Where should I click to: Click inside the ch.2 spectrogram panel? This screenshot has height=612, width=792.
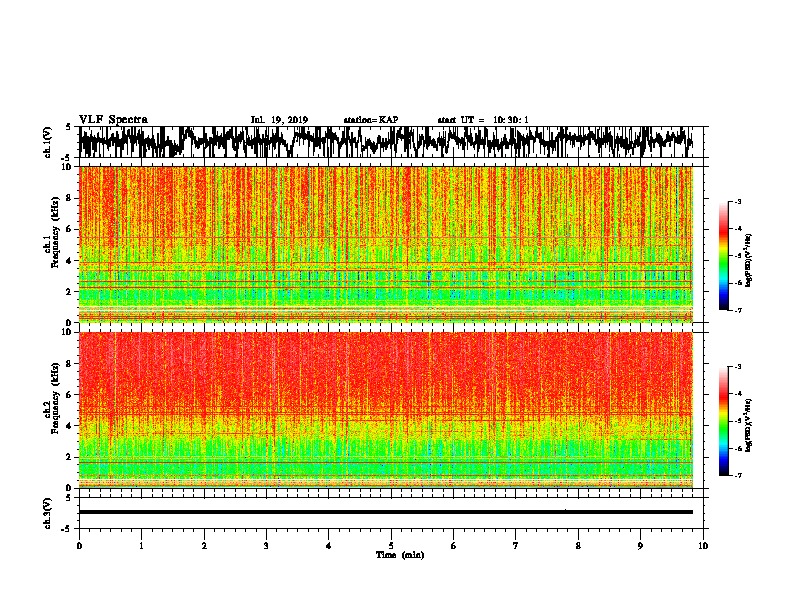pos(386,410)
